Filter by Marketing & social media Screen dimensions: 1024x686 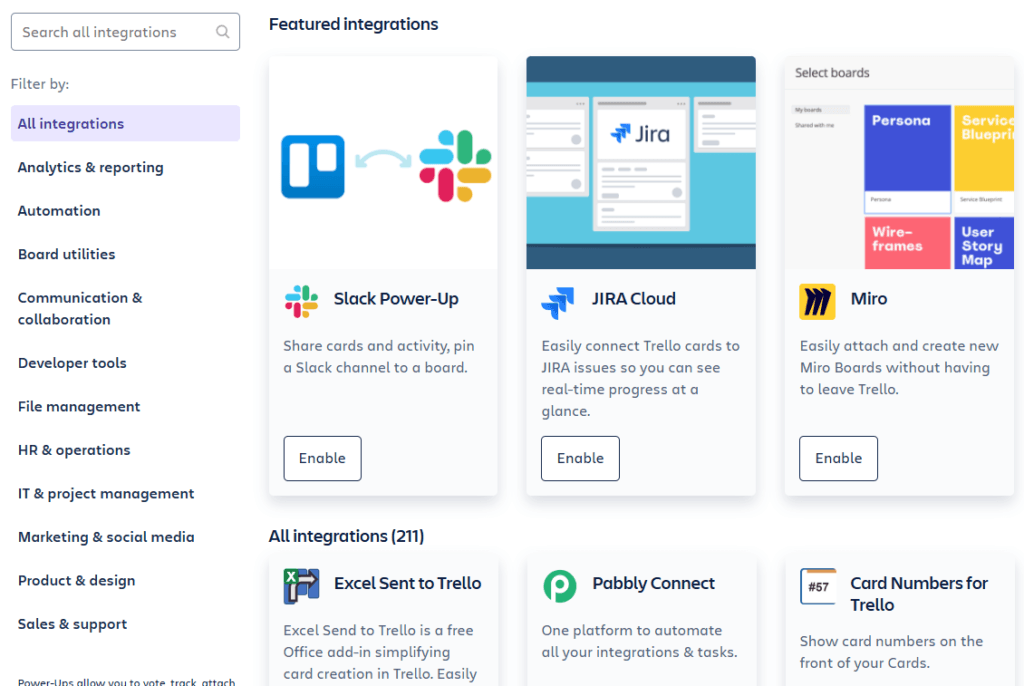(106, 537)
